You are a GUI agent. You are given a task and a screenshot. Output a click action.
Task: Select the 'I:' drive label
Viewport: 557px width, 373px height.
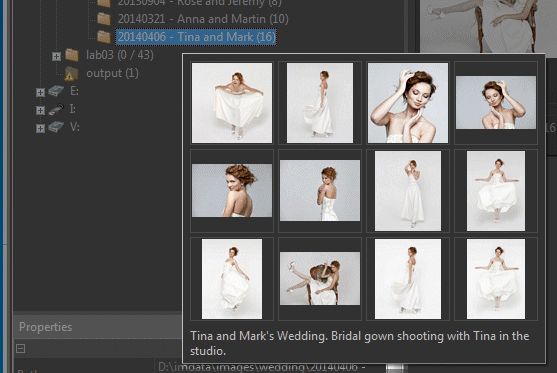click(x=72, y=109)
